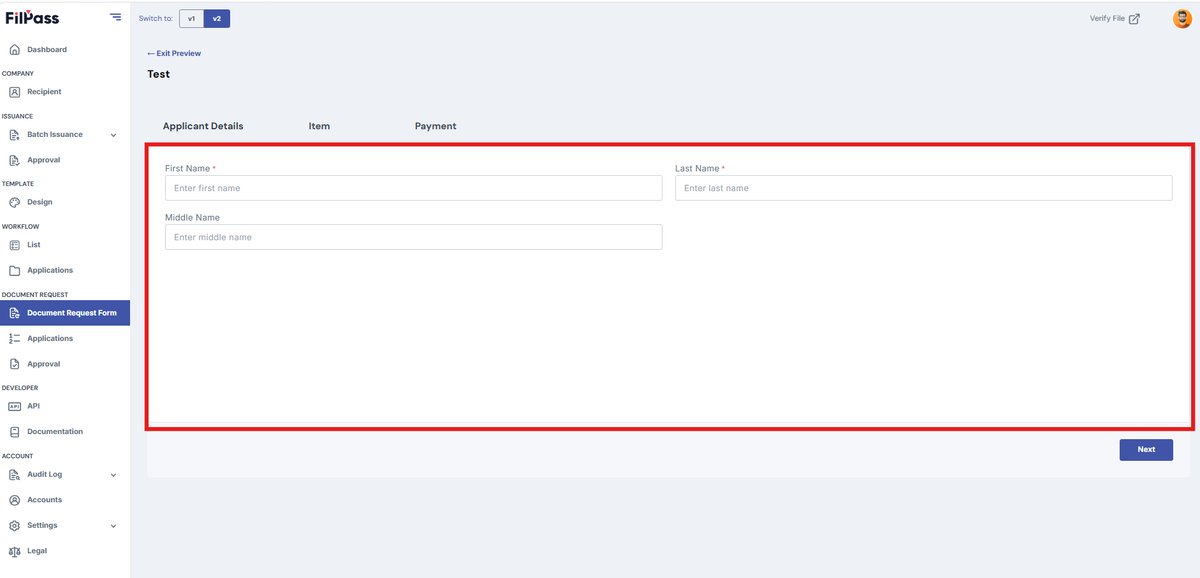Viewport: 1200px width, 578px height.
Task: Select Document Request Form menu item
Action: 65,313
